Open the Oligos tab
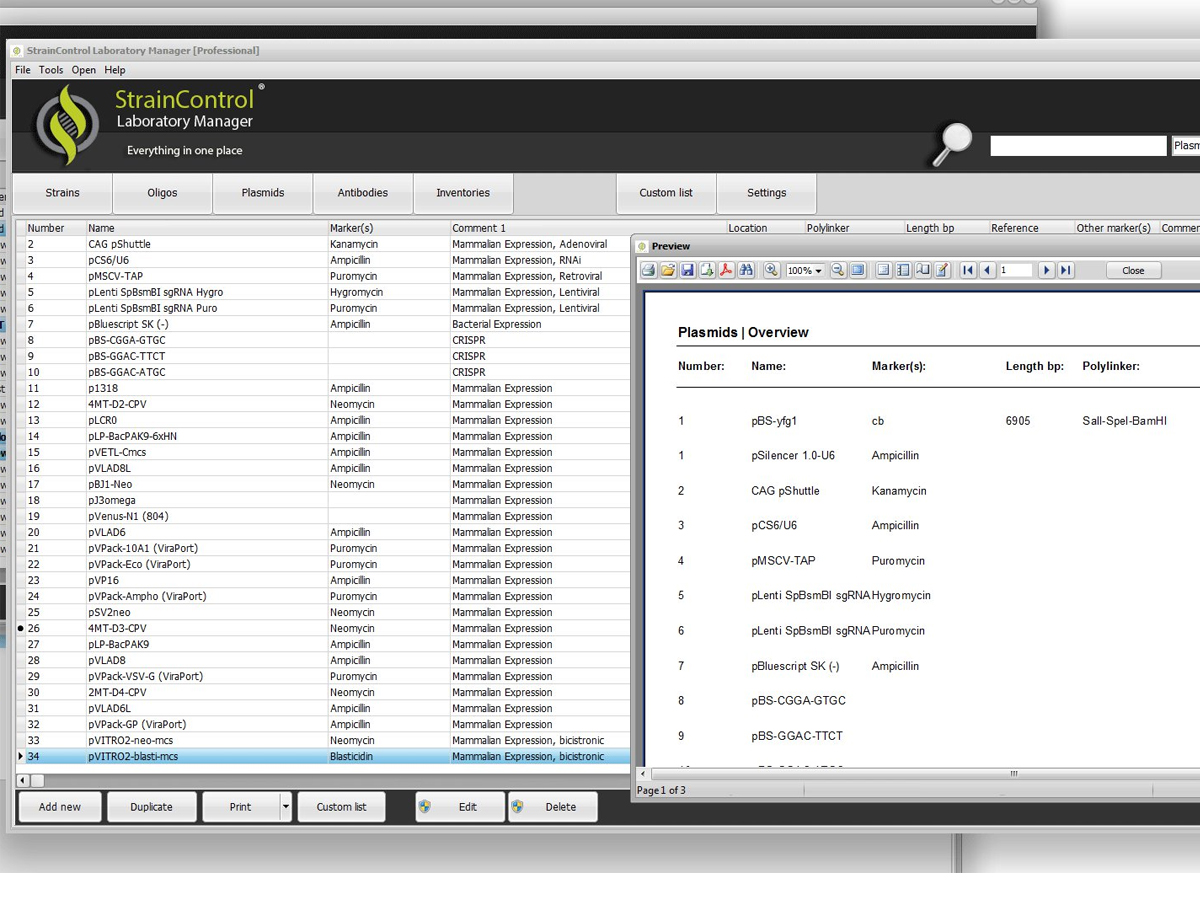The width and height of the screenshot is (1200, 900). coord(162,193)
